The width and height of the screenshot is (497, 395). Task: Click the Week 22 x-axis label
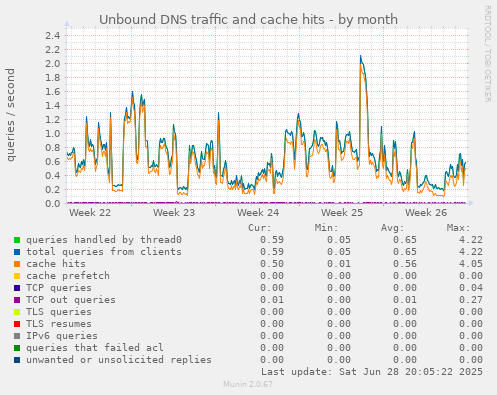coord(90,213)
